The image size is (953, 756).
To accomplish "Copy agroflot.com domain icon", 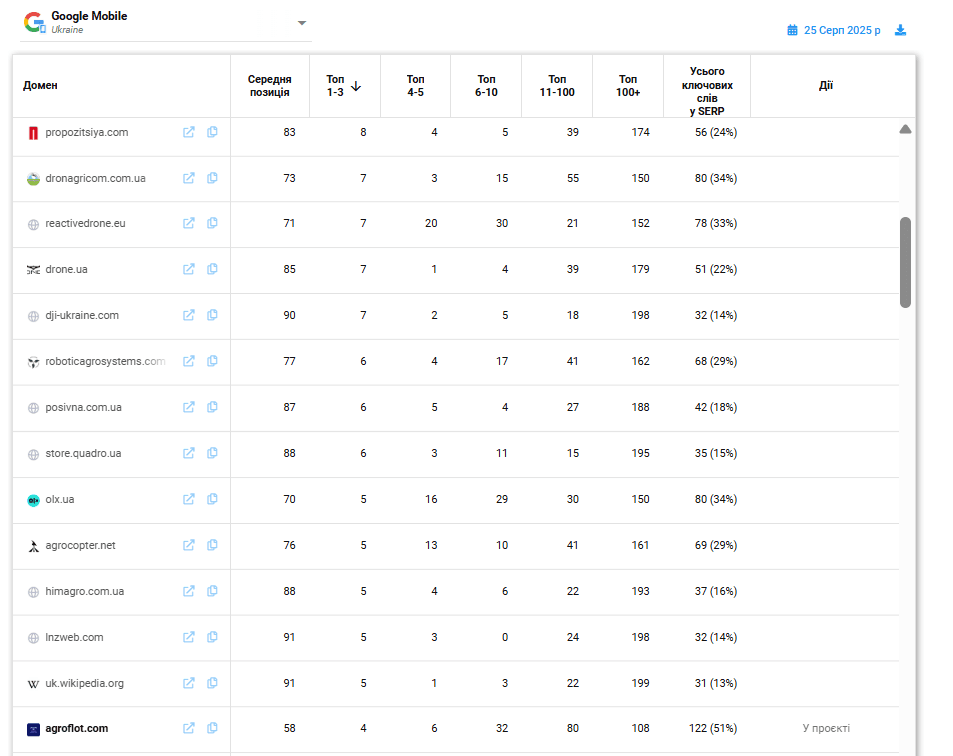I will (212, 728).
